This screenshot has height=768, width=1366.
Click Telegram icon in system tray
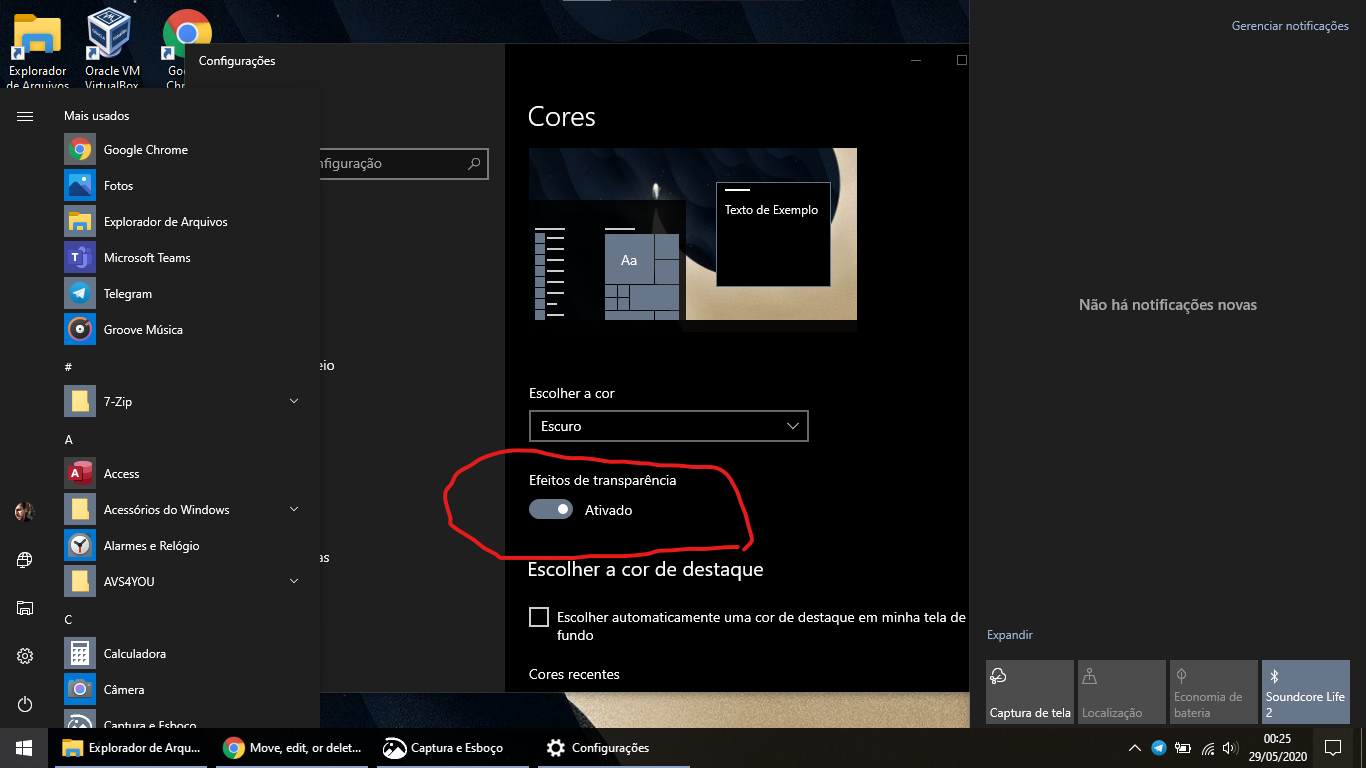1159,748
